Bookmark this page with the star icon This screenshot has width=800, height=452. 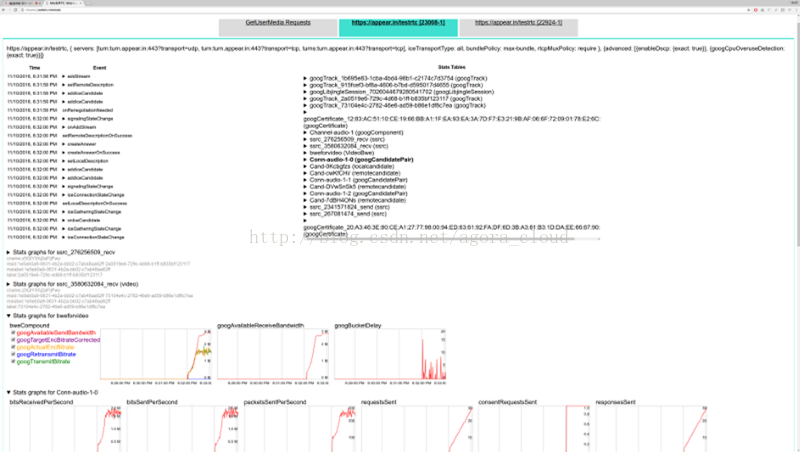[749, 10]
